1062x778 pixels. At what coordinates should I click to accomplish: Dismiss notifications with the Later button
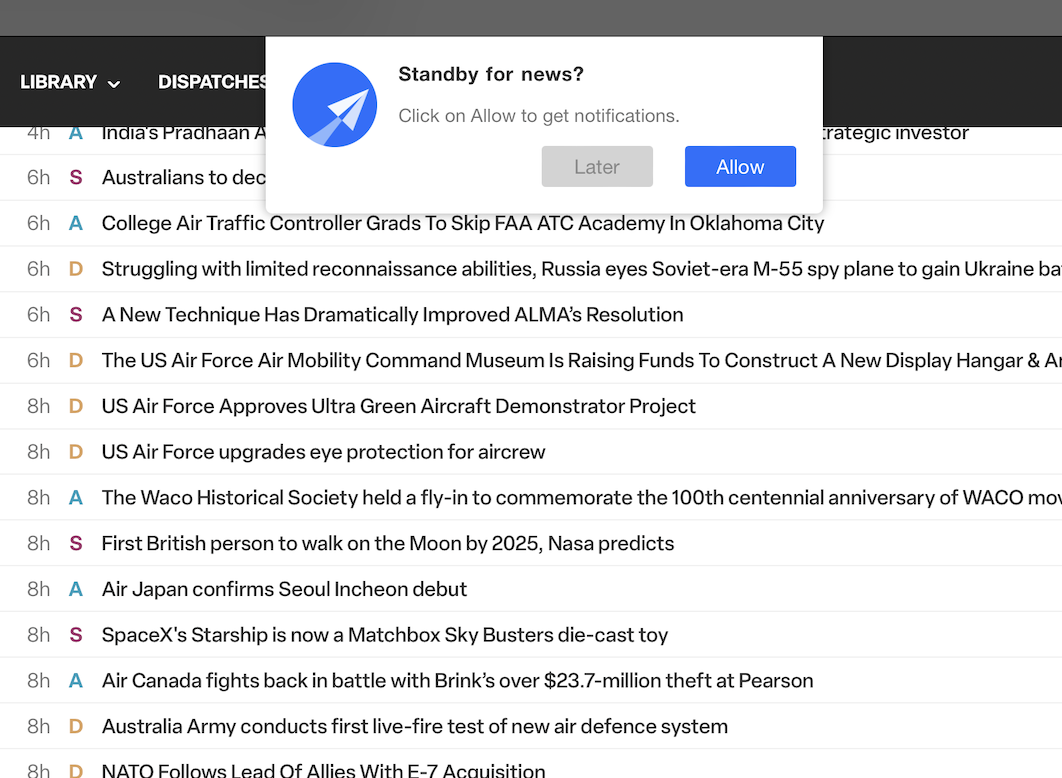(x=597, y=167)
